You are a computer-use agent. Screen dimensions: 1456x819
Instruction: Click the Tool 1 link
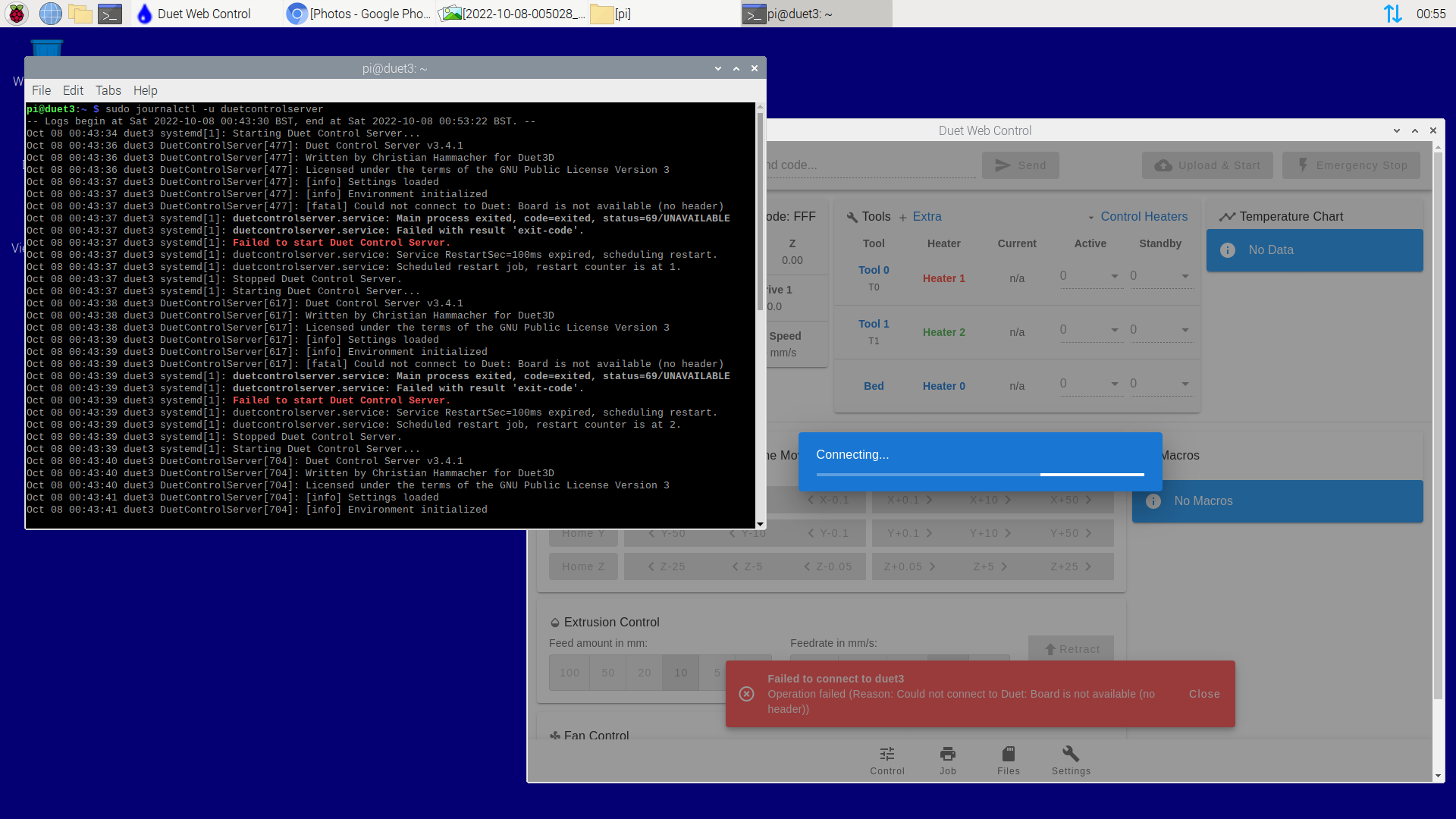tap(874, 324)
